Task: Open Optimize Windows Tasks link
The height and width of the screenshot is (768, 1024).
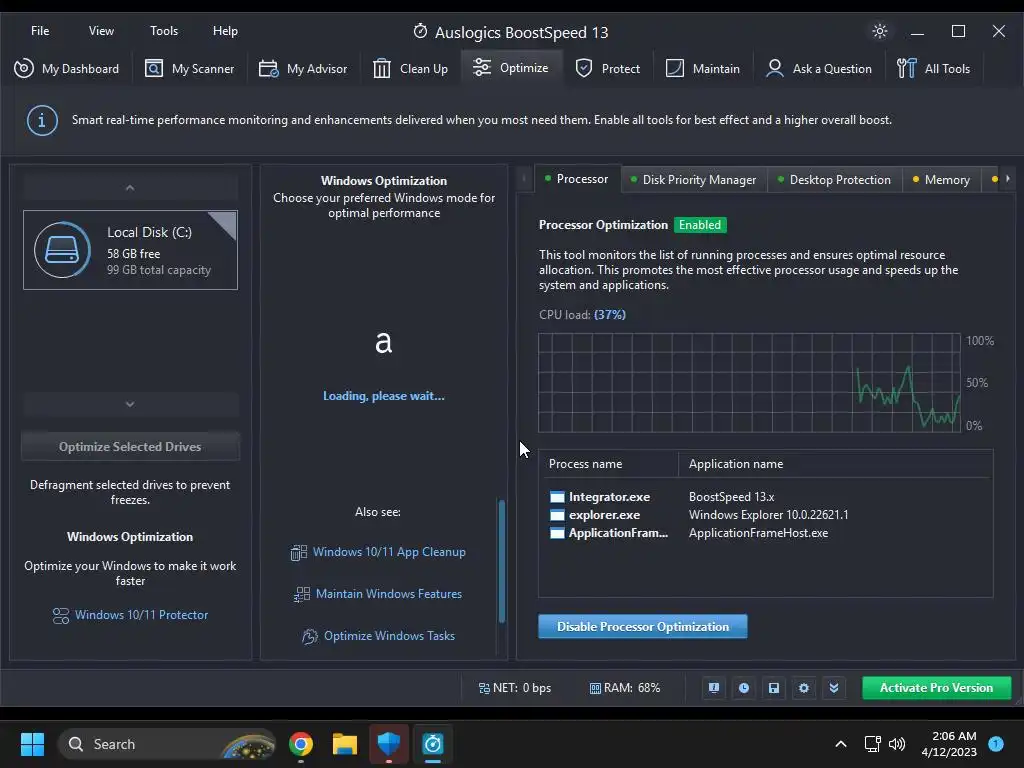Action: [389, 635]
